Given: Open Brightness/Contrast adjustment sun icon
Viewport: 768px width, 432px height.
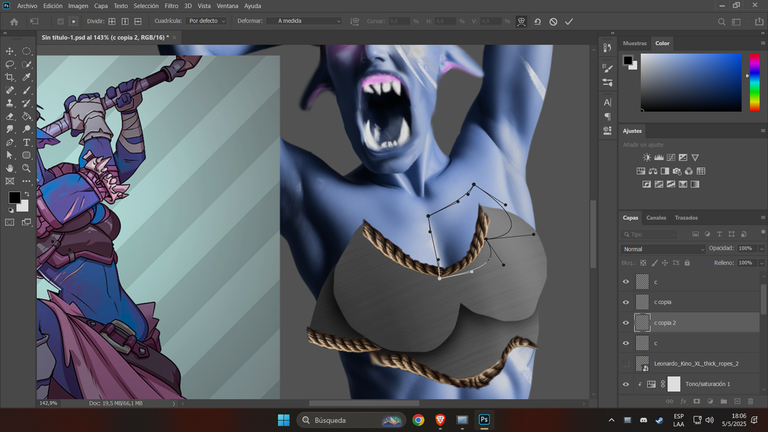Looking at the screenshot, I should click(647, 158).
